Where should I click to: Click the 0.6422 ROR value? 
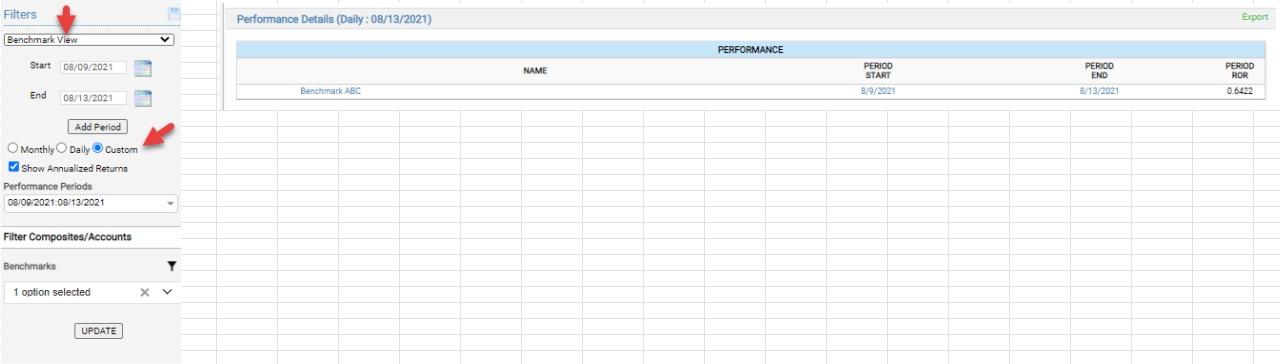[1239, 91]
